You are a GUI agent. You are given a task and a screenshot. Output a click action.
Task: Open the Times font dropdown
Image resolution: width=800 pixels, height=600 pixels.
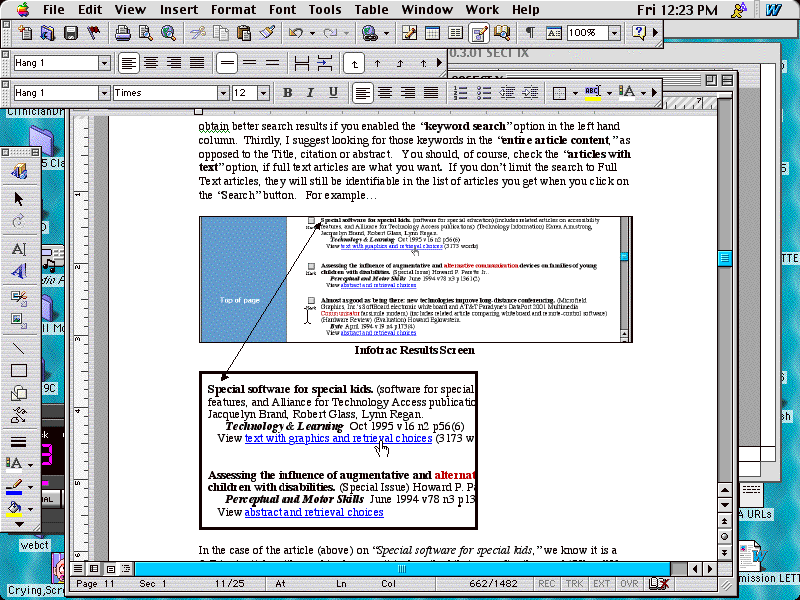click(x=223, y=93)
